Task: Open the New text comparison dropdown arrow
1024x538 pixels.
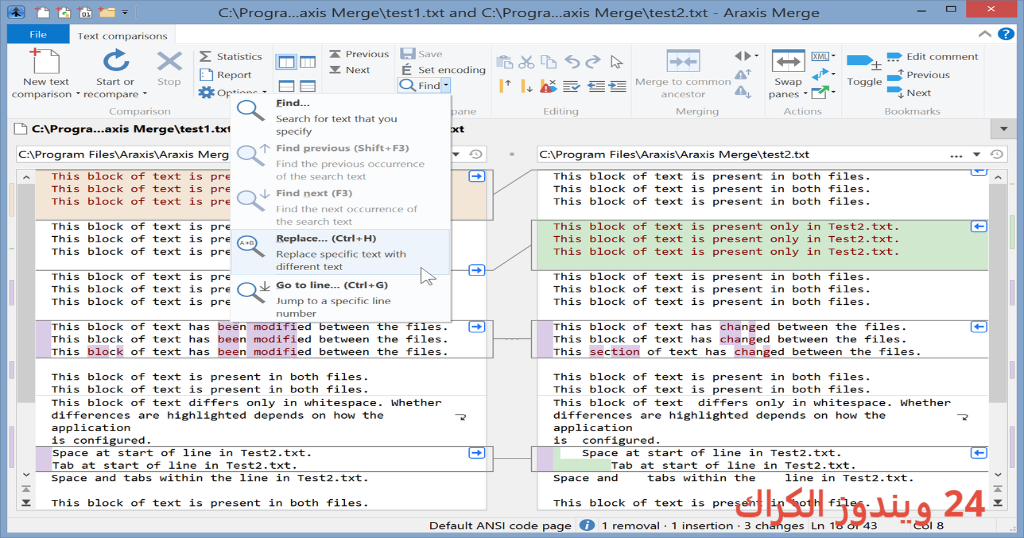Action: [x=78, y=94]
